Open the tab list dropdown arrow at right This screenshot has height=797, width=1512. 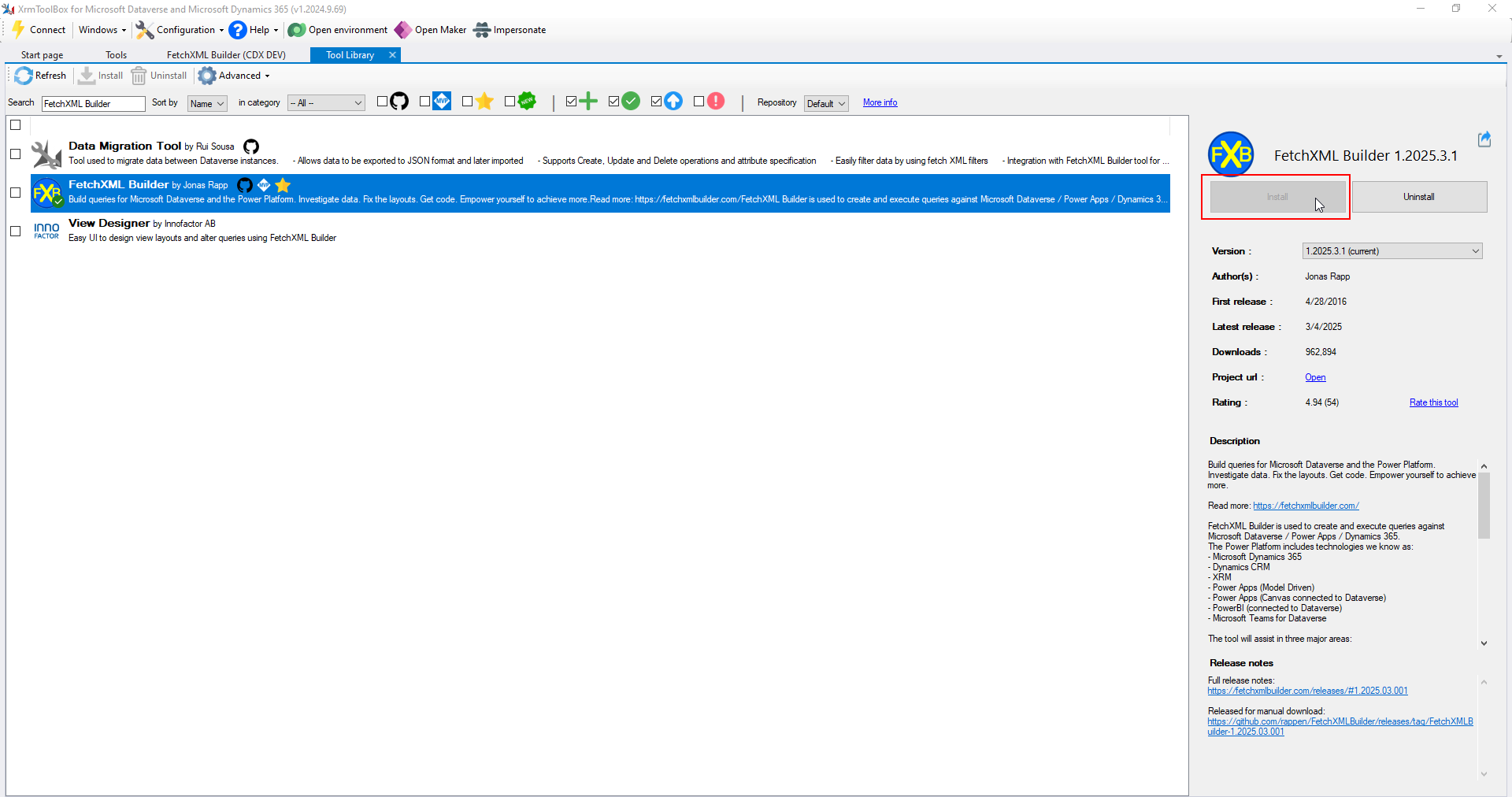(x=1499, y=57)
